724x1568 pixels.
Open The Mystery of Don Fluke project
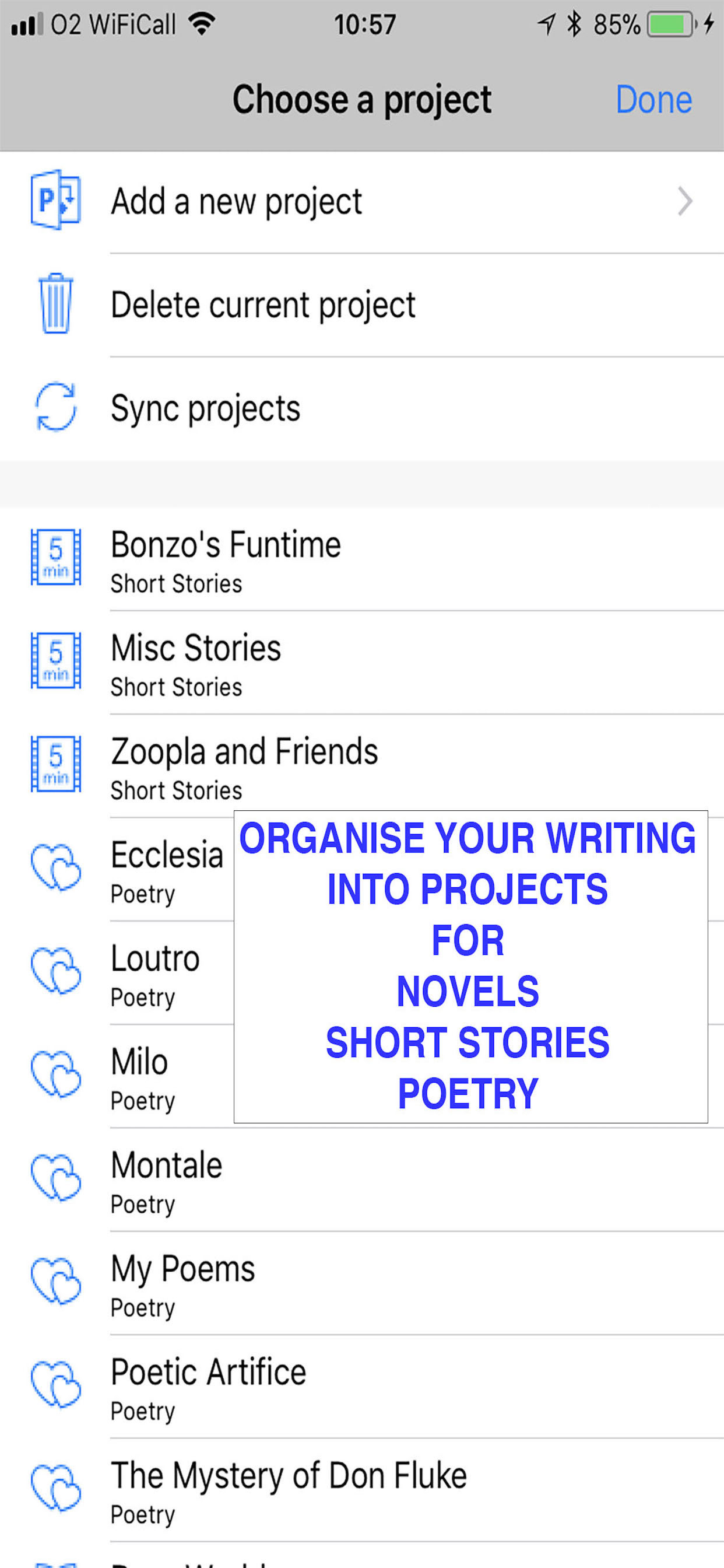[362, 1490]
